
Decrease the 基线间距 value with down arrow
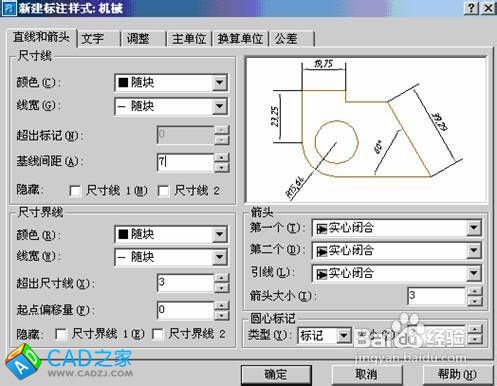click(x=222, y=167)
